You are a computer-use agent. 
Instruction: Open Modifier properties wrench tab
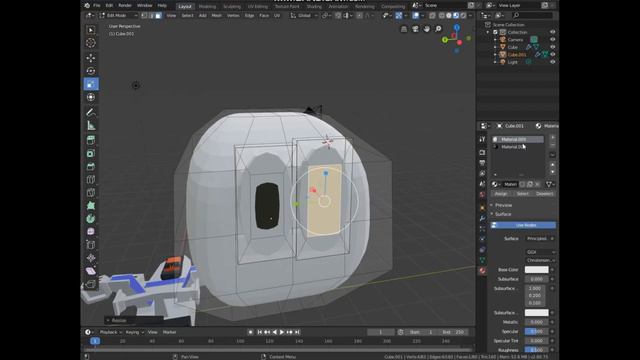click(x=482, y=218)
